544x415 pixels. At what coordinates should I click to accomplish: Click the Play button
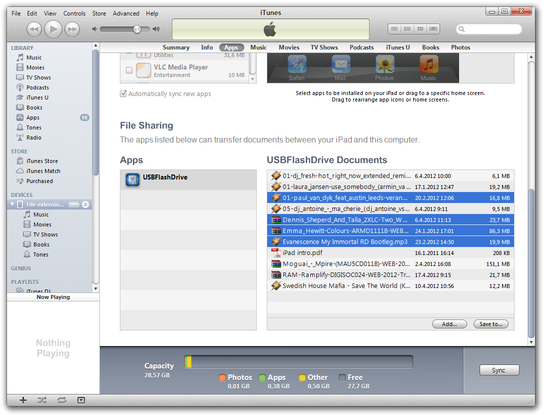click(53, 29)
